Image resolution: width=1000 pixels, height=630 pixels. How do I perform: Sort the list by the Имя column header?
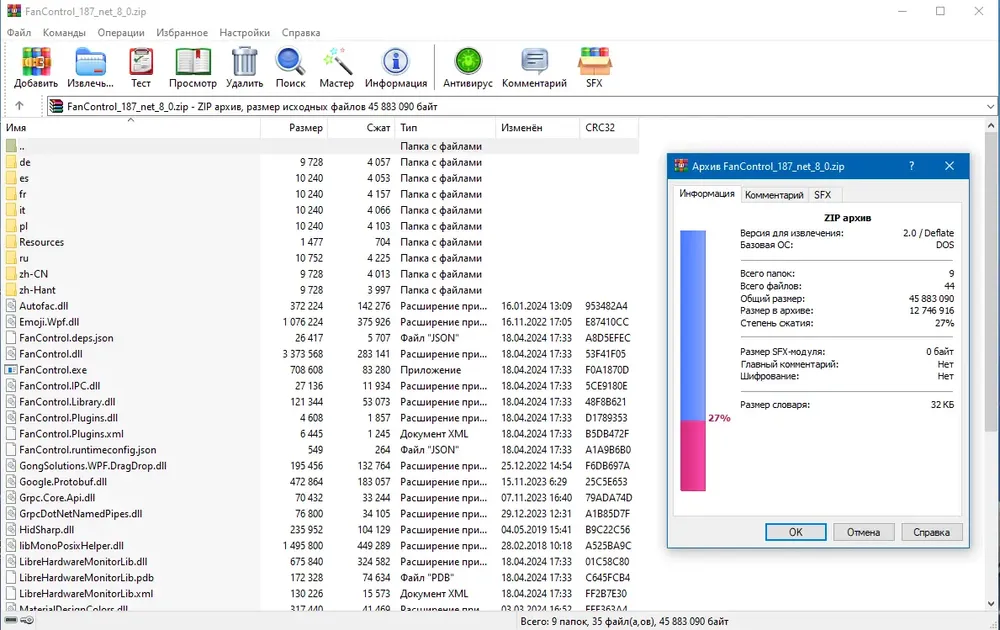(x=131, y=128)
